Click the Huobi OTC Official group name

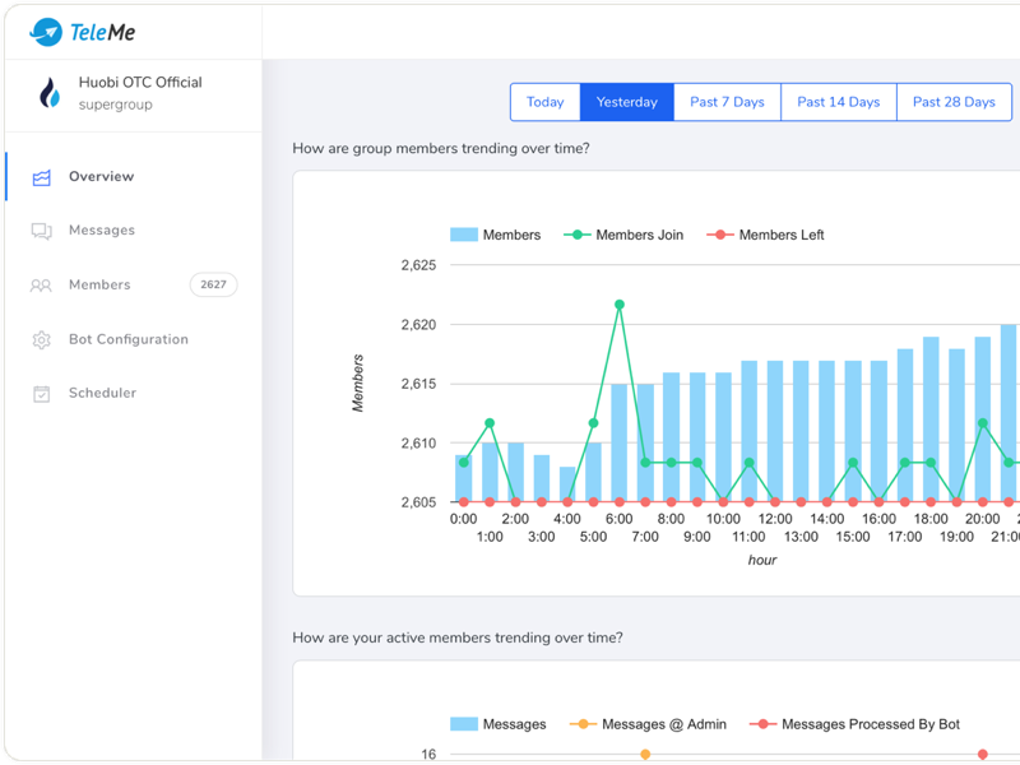(141, 83)
